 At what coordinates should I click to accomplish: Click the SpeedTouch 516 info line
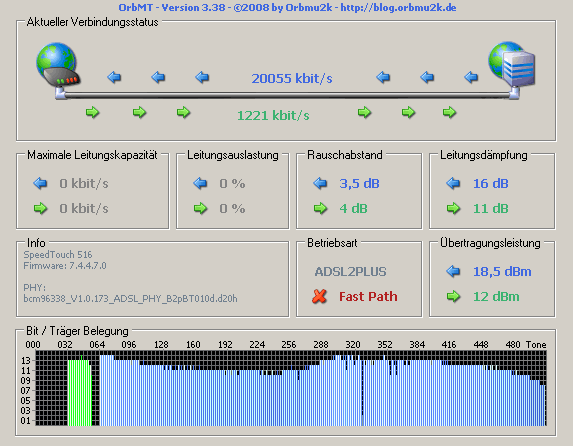(x=58, y=254)
